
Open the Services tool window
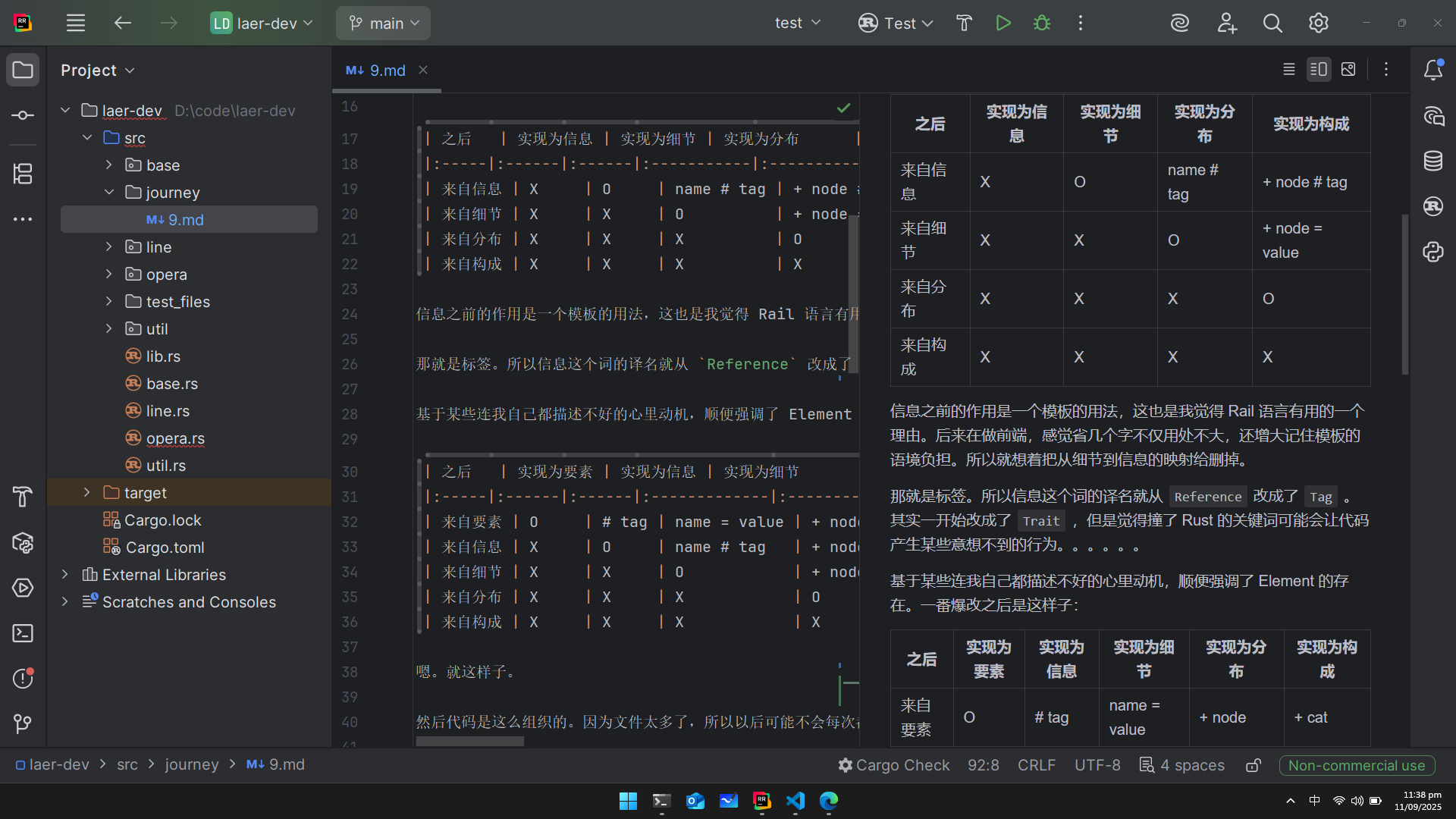click(x=23, y=588)
